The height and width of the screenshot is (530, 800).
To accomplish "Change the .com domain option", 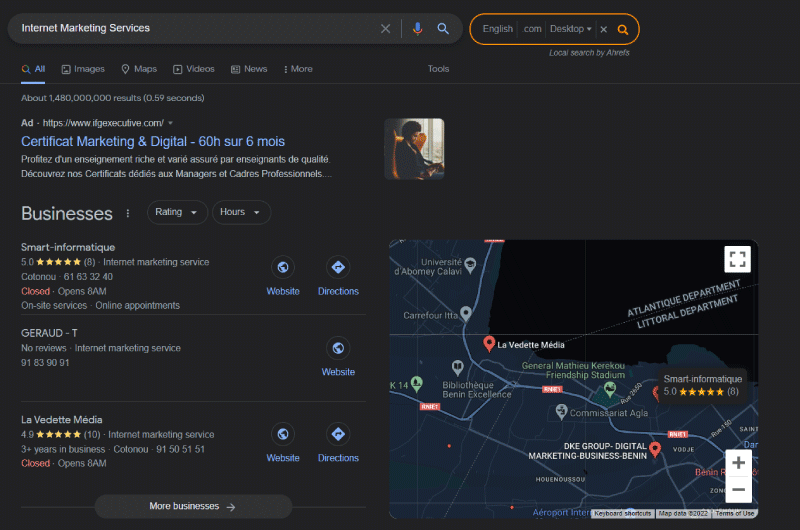I will coord(532,29).
